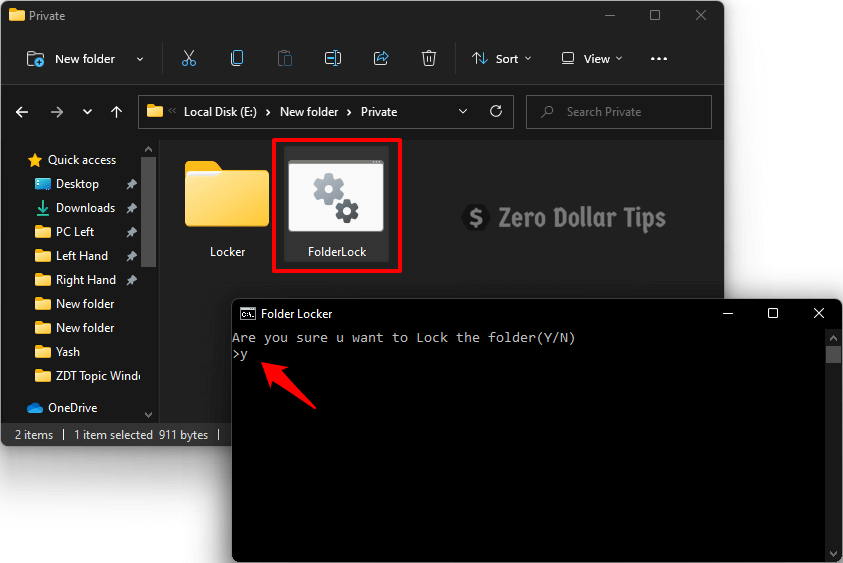Screen dimensions: 843x563
Task: Select the FolderLock batch file
Action: pyautogui.click(x=337, y=205)
